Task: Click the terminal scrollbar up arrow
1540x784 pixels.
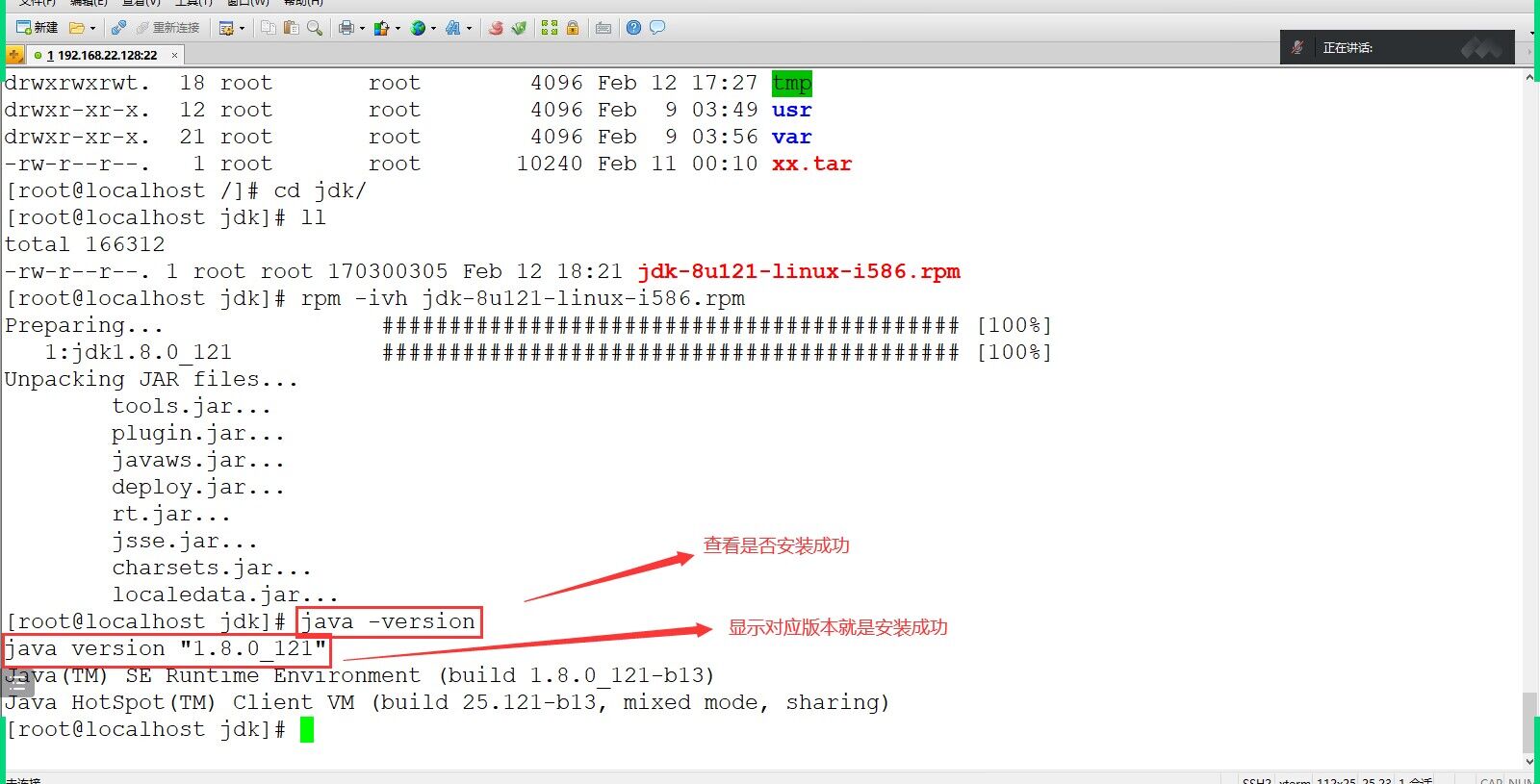Action: click(1530, 77)
